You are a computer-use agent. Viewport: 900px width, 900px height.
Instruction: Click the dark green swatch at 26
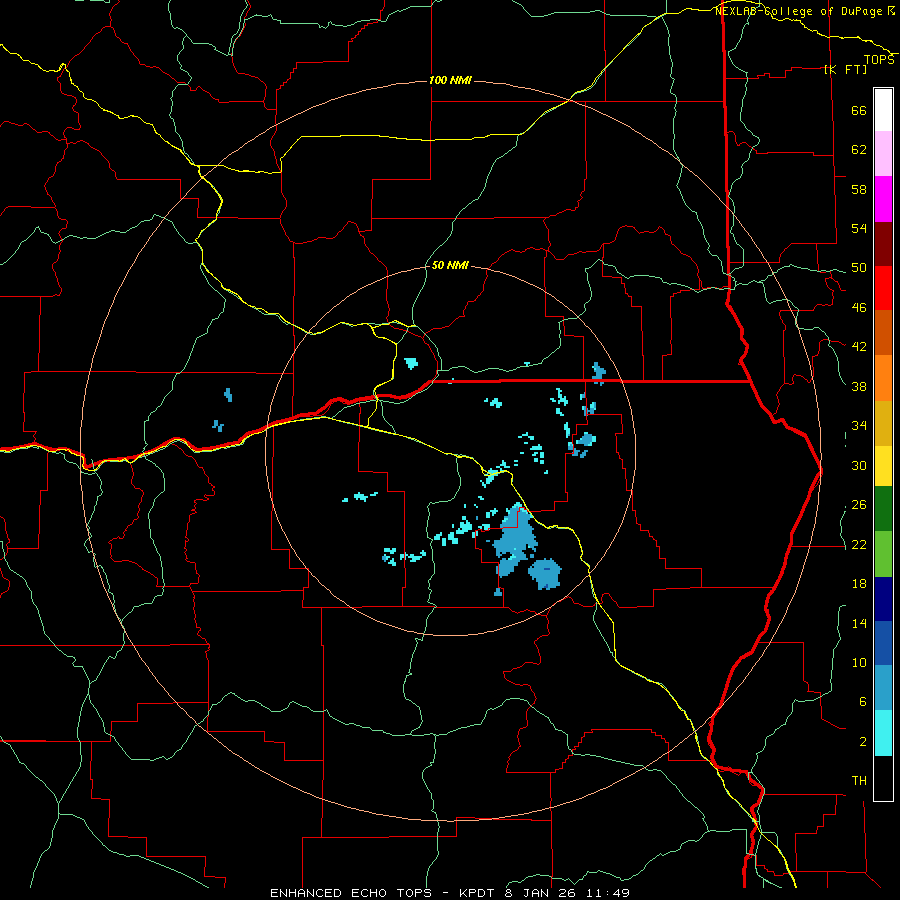click(883, 509)
